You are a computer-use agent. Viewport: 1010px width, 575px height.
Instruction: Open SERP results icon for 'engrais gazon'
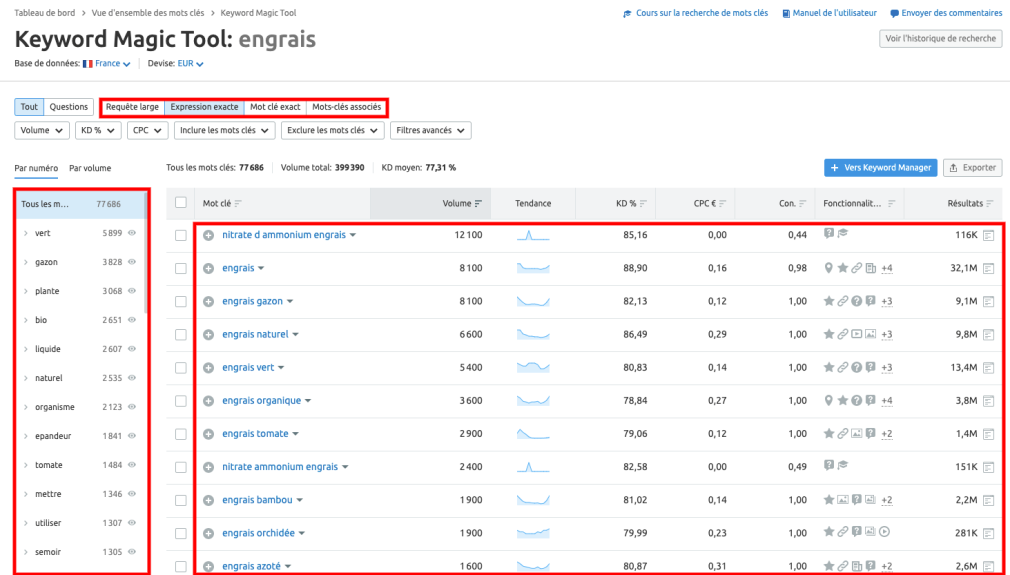click(x=989, y=302)
